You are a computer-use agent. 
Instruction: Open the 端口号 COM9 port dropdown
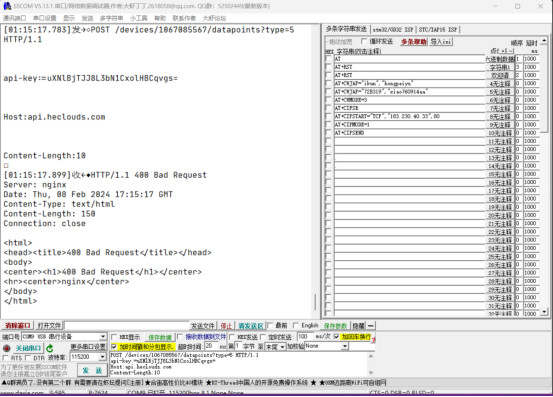(x=103, y=337)
